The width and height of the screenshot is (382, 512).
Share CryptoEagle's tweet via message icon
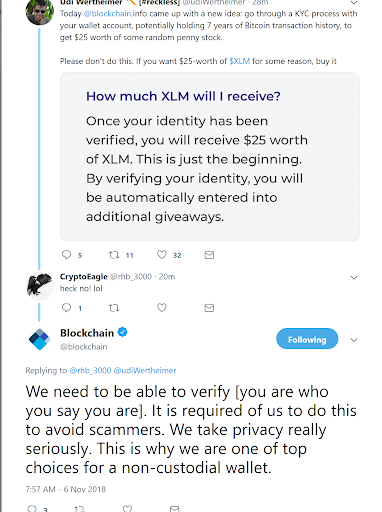click(x=209, y=308)
